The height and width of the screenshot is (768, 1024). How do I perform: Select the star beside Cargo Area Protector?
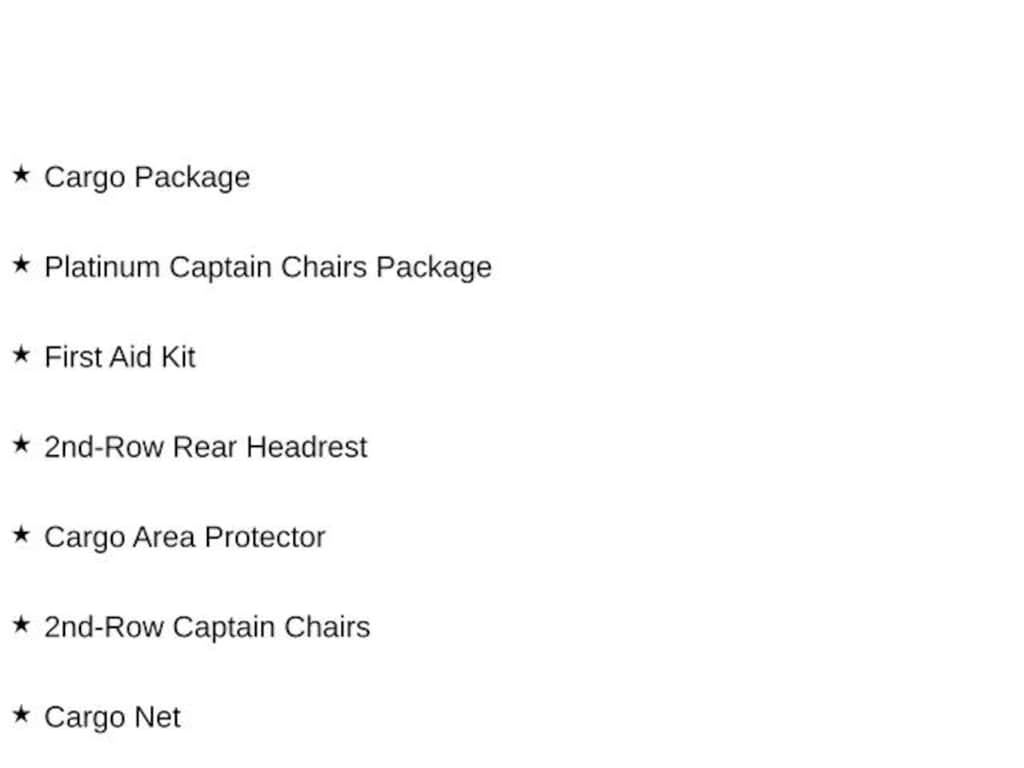21,535
